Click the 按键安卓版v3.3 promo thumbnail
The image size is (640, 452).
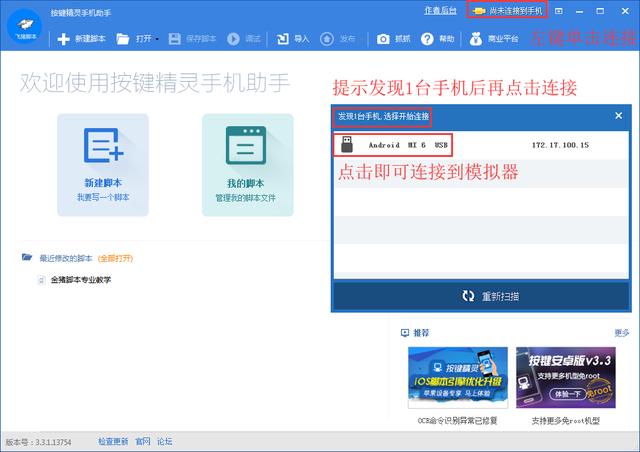[566, 377]
